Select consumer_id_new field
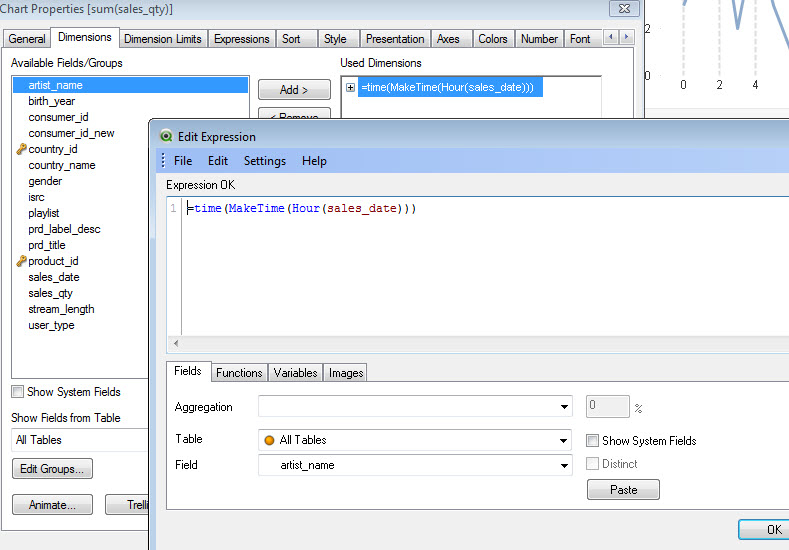The height and width of the screenshot is (550, 789). pos(71,133)
